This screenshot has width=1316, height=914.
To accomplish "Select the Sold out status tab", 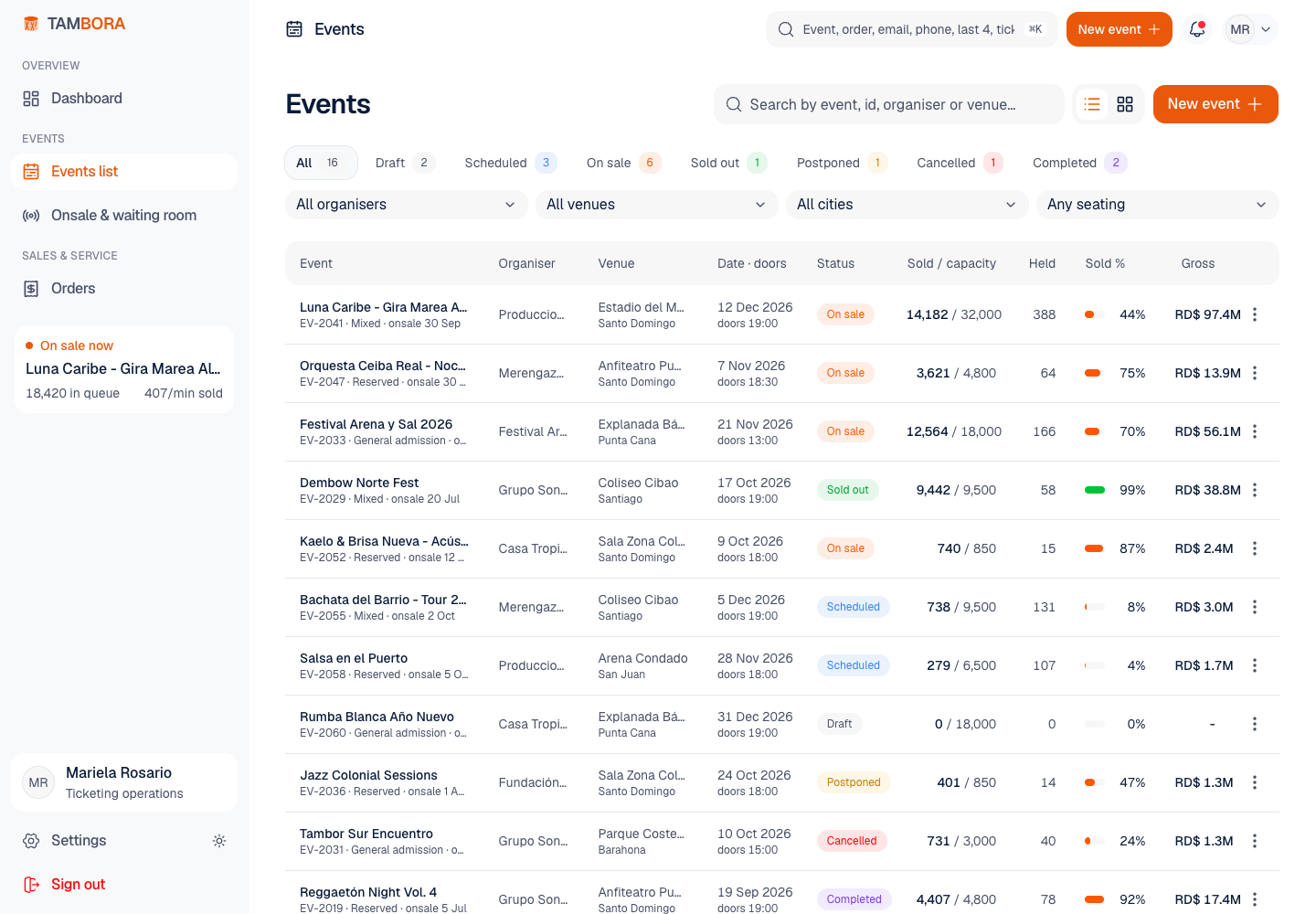I will coord(728,163).
